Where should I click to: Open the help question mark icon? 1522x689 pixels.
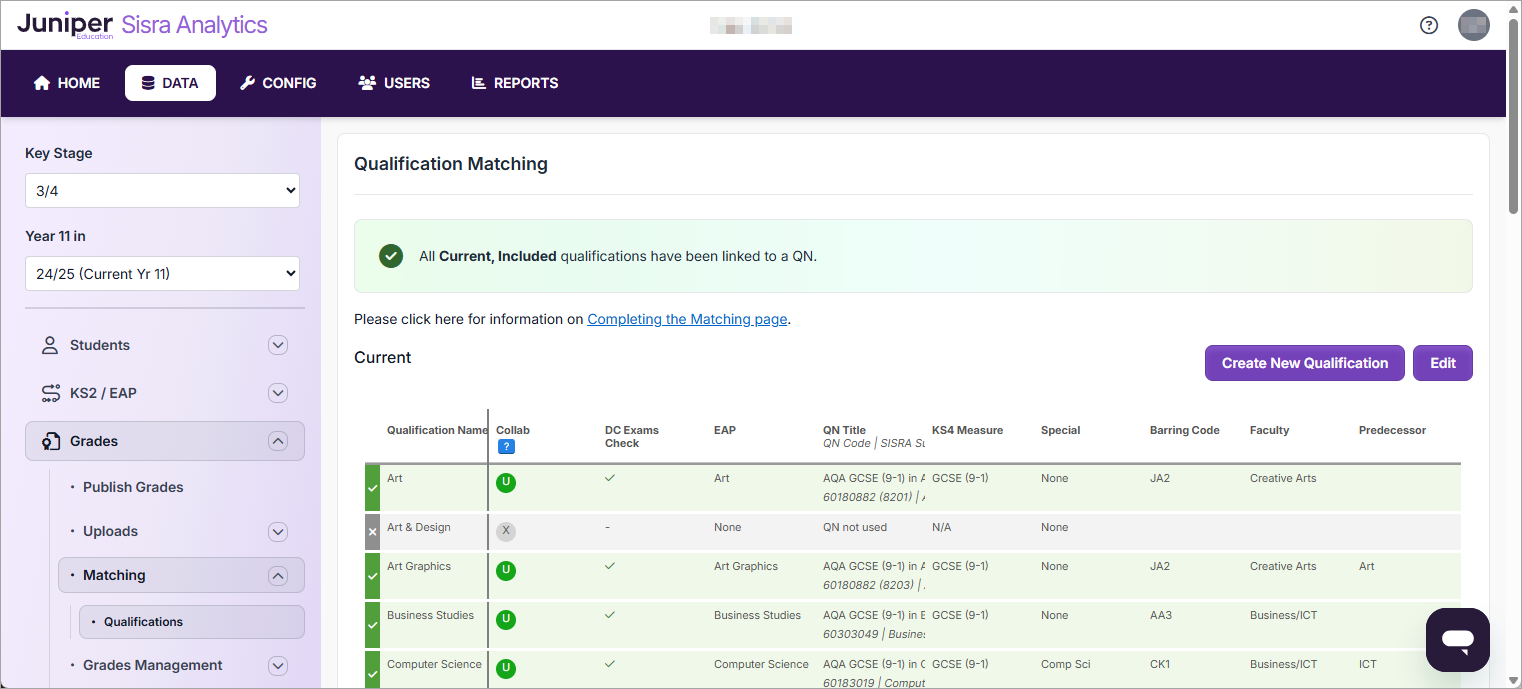point(1429,25)
